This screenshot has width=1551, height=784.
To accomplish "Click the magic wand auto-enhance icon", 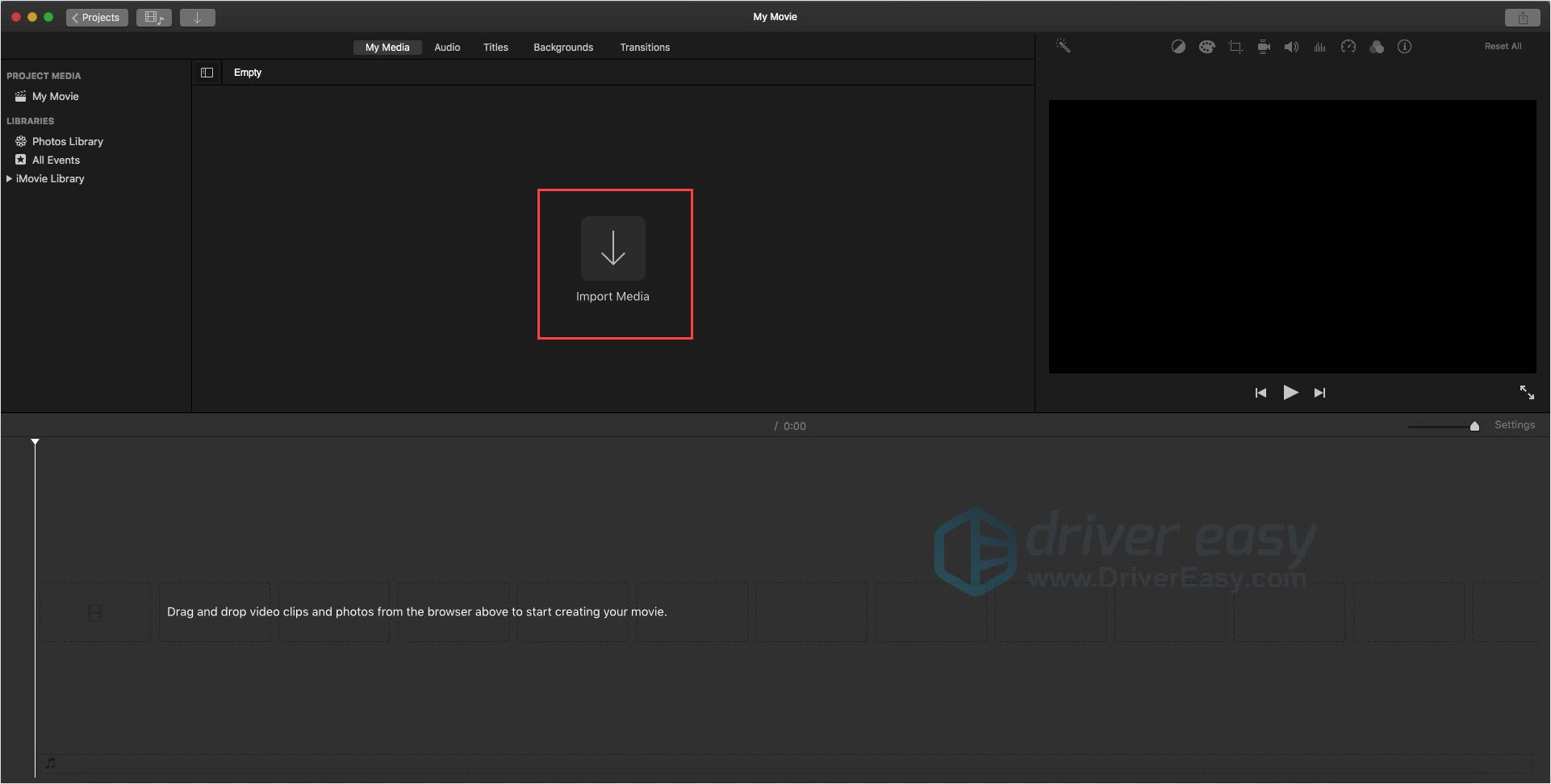I will pyautogui.click(x=1063, y=46).
